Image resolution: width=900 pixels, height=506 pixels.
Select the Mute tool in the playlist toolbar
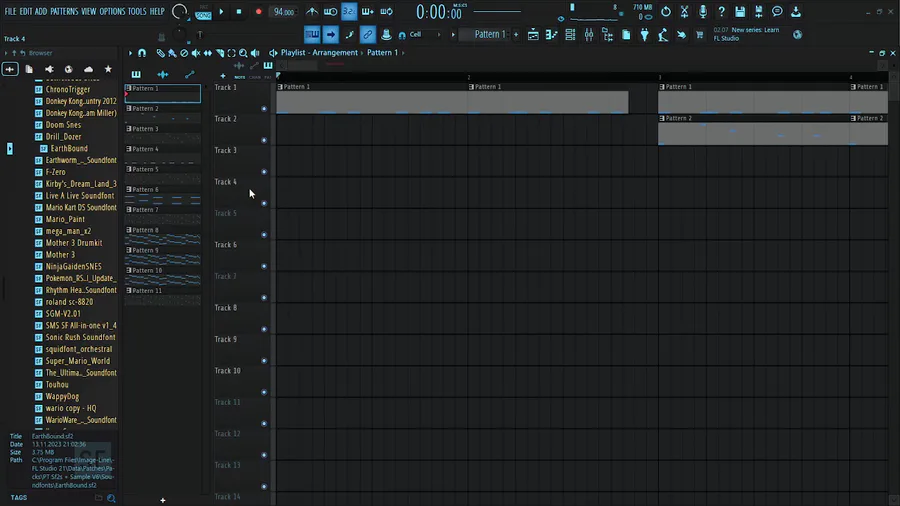click(196, 53)
